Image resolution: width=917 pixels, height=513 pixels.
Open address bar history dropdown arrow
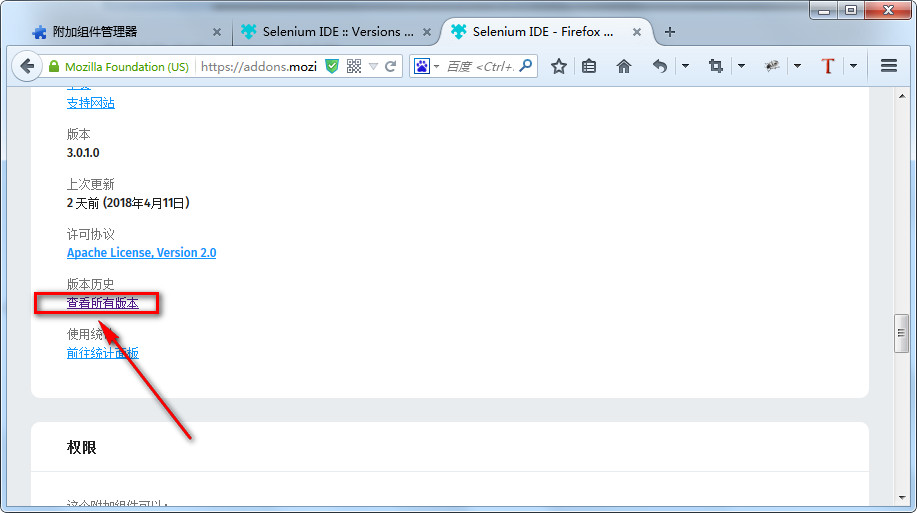pyautogui.click(x=373, y=66)
